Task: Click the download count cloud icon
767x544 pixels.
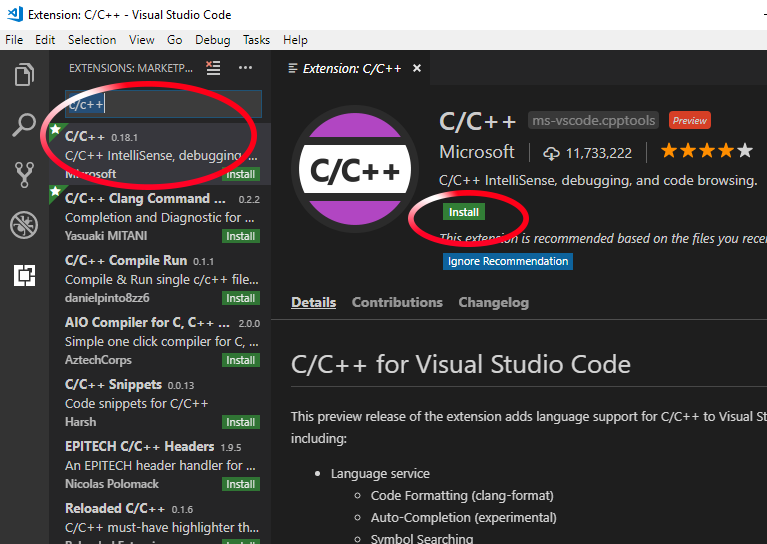Action: pos(551,154)
